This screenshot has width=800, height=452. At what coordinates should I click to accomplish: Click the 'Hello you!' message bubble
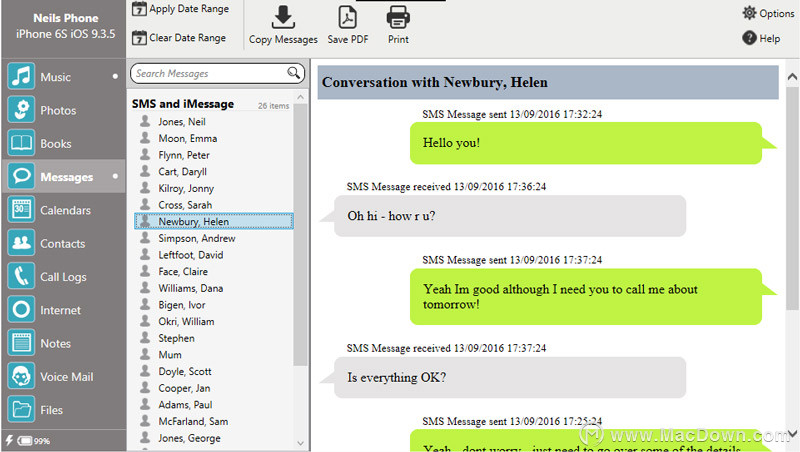(586, 143)
